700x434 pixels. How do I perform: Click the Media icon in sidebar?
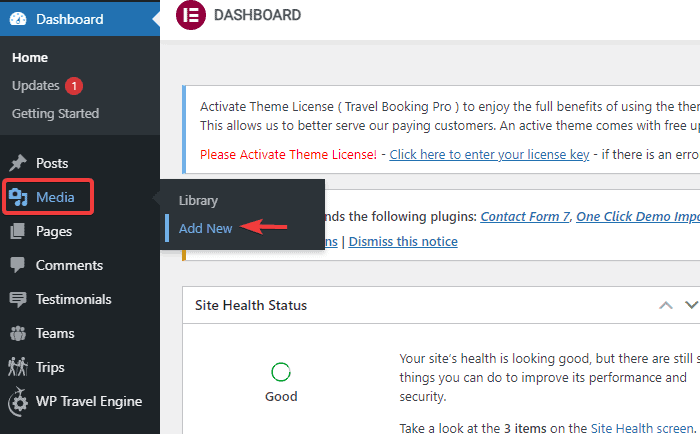(x=18, y=197)
